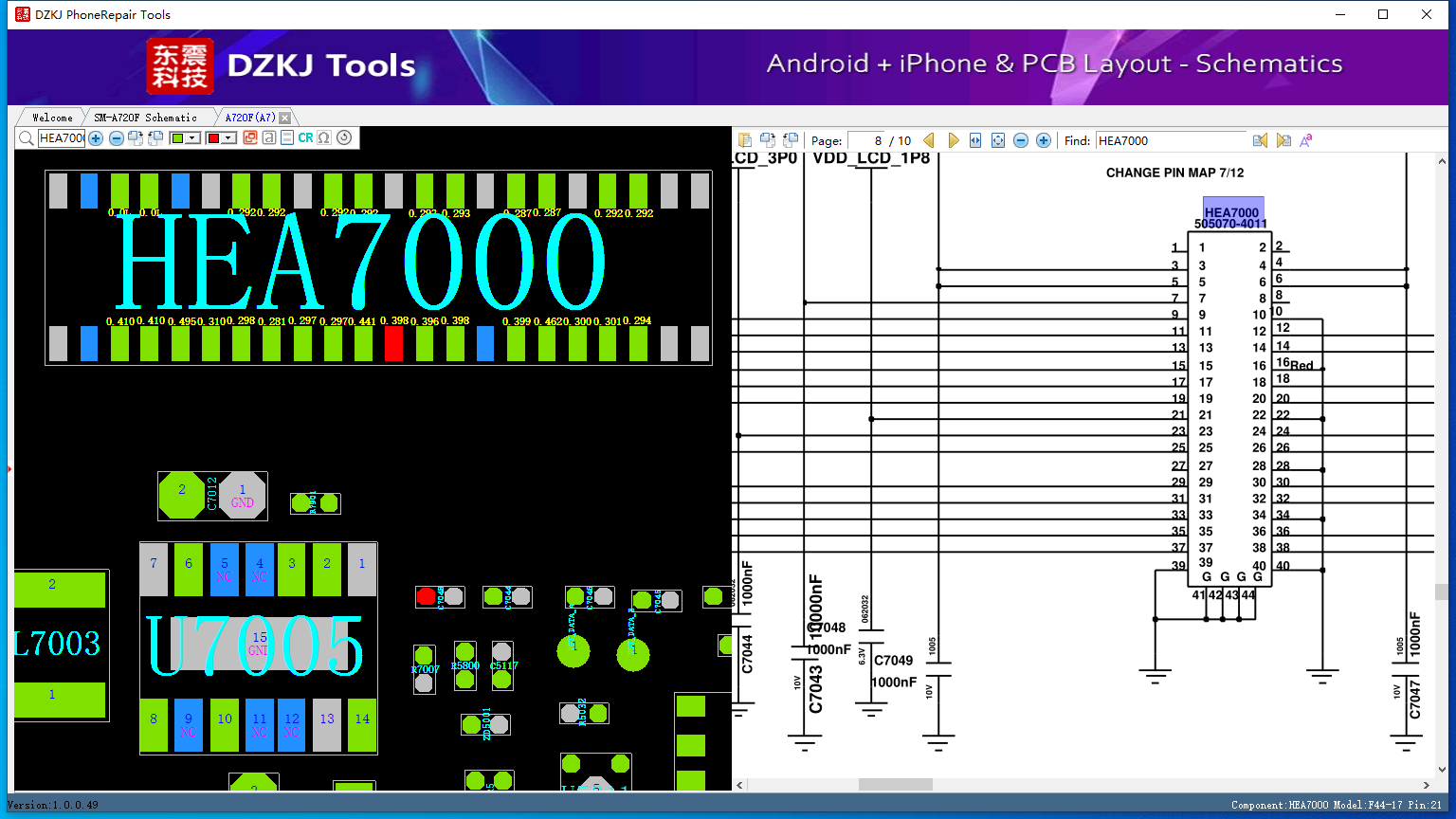Toggle component text labels 'a' icon
This screenshot has width=1456, height=819.
pyautogui.click(x=269, y=137)
